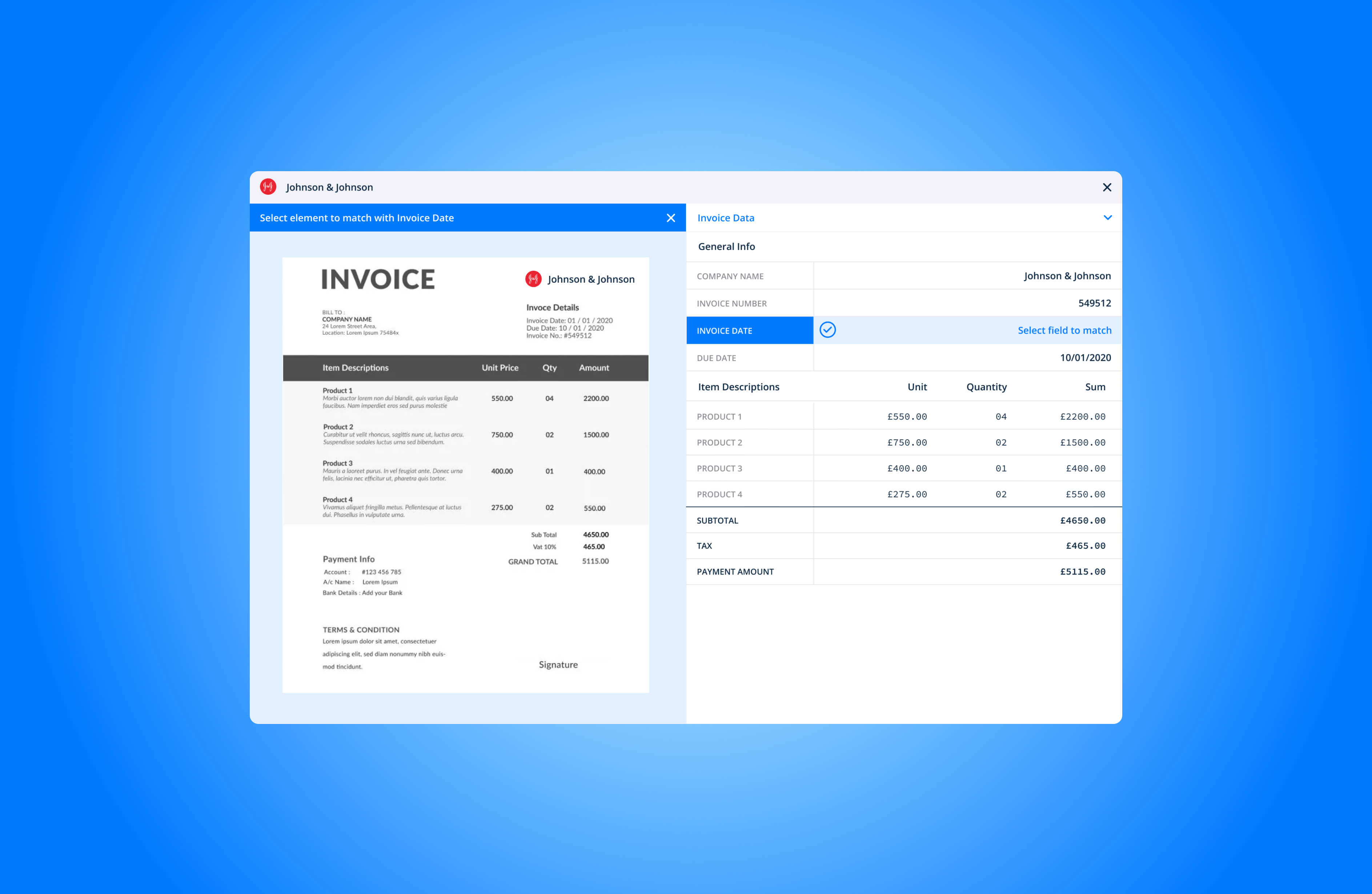Image resolution: width=1372 pixels, height=894 pixels.
Task: Select the INVOICE DATE field row label
Action: point(749,330)
